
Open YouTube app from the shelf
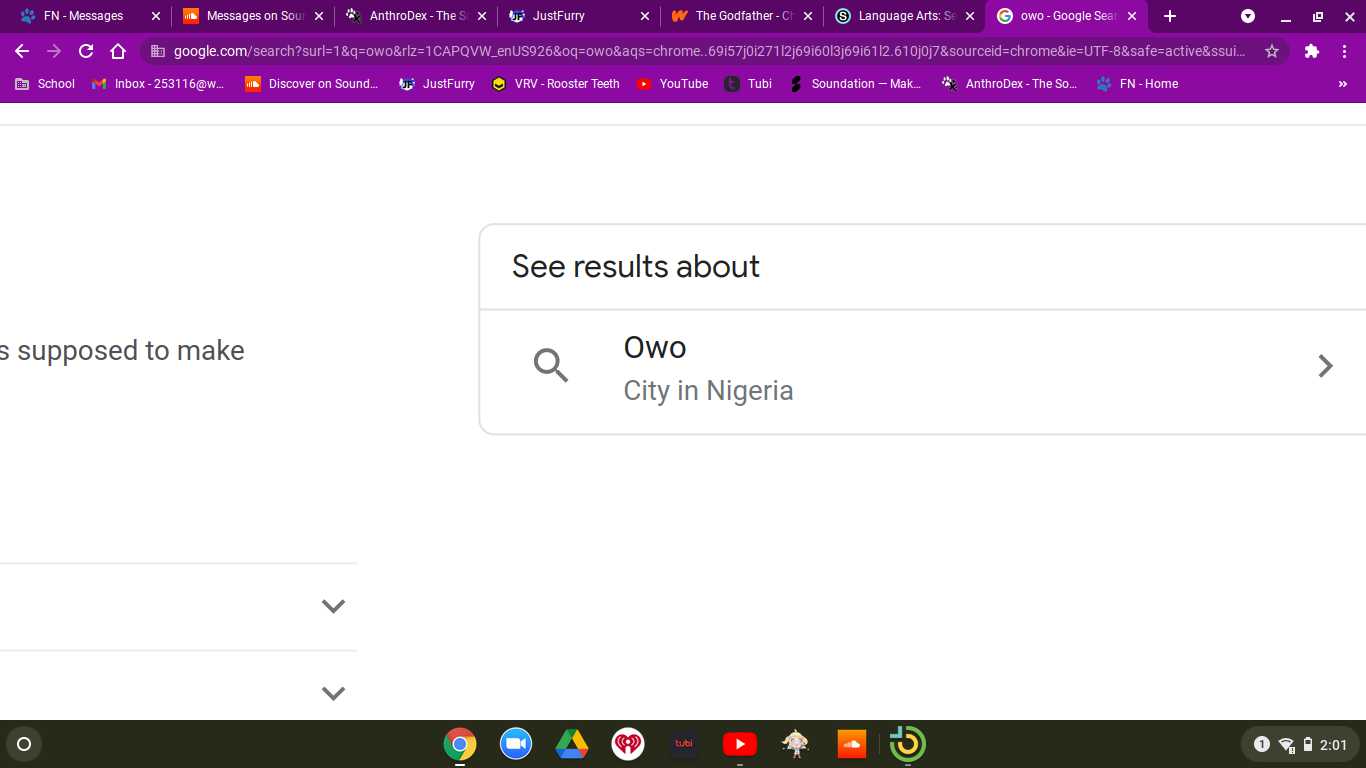[x=740, y=744]
